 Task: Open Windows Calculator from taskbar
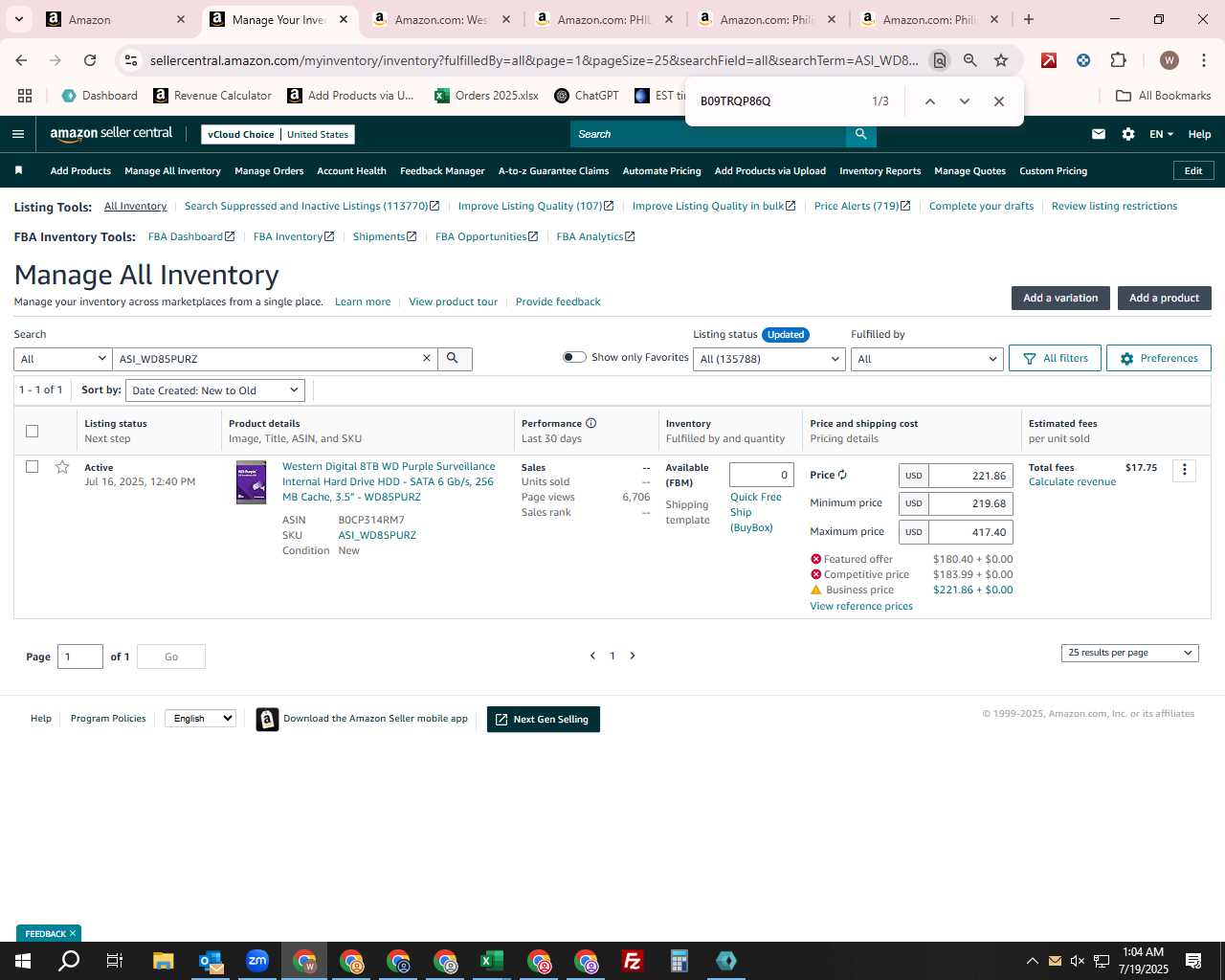pyautogui.click(x=679, y=961)
